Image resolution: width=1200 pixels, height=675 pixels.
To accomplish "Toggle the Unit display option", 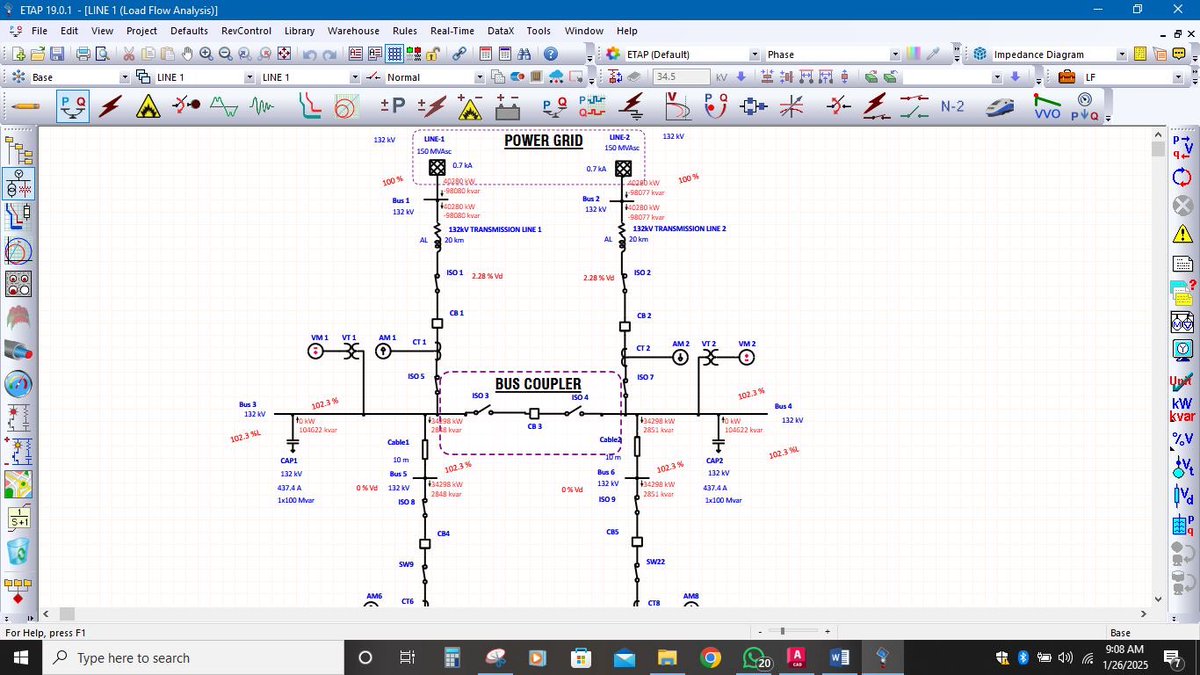I will click(x=1182, y=381).
